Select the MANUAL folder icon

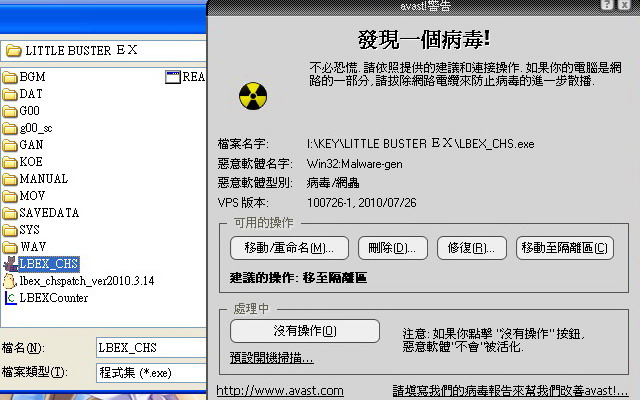click(10, 179)
